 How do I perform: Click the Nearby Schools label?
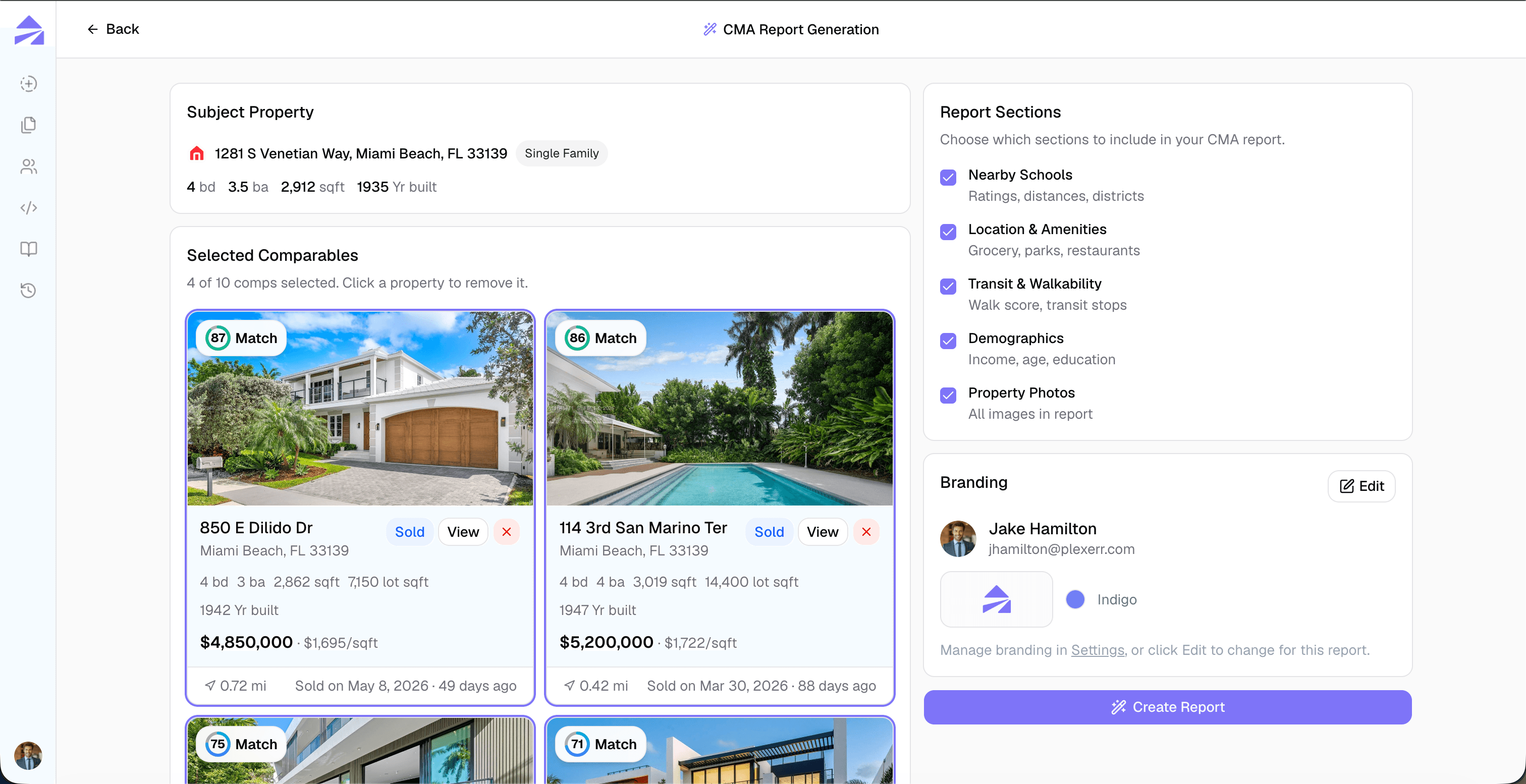pos(1020,175)
